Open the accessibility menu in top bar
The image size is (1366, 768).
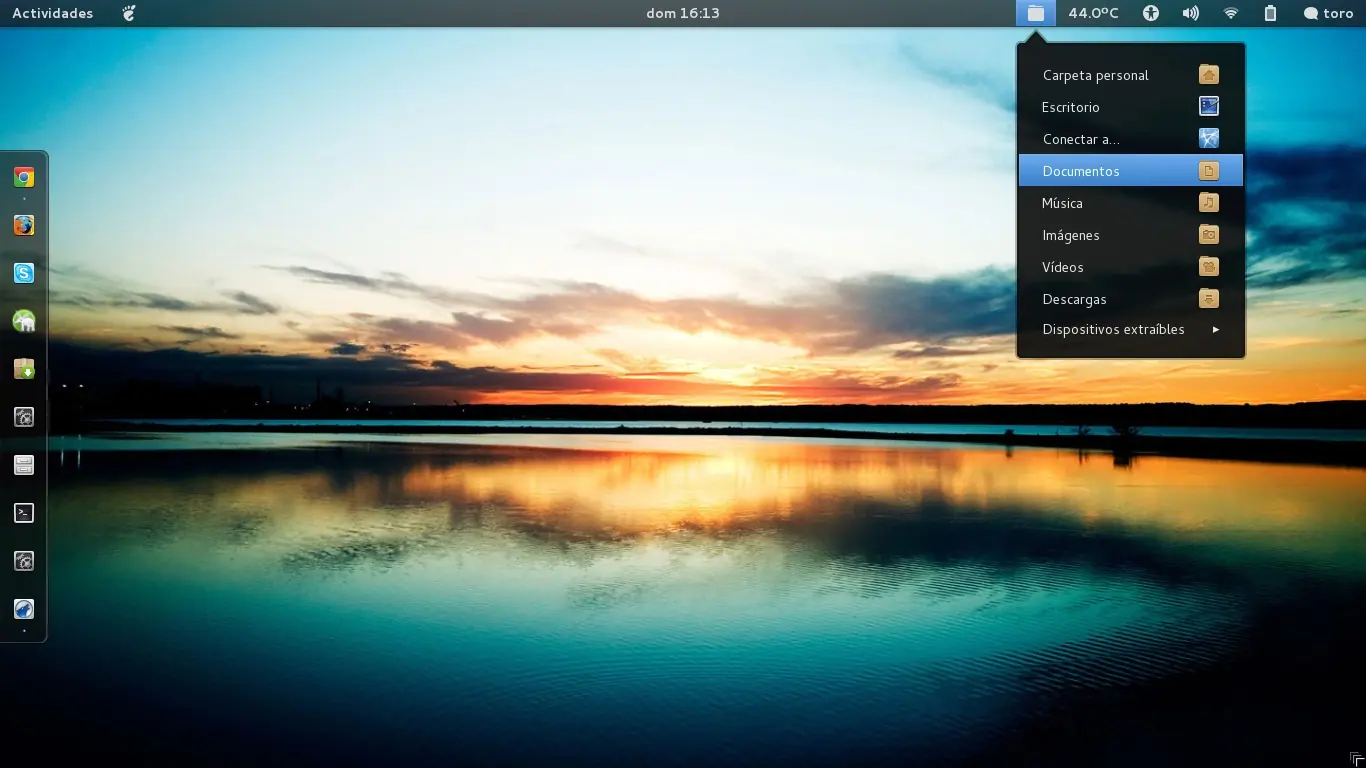(1151, 13)
